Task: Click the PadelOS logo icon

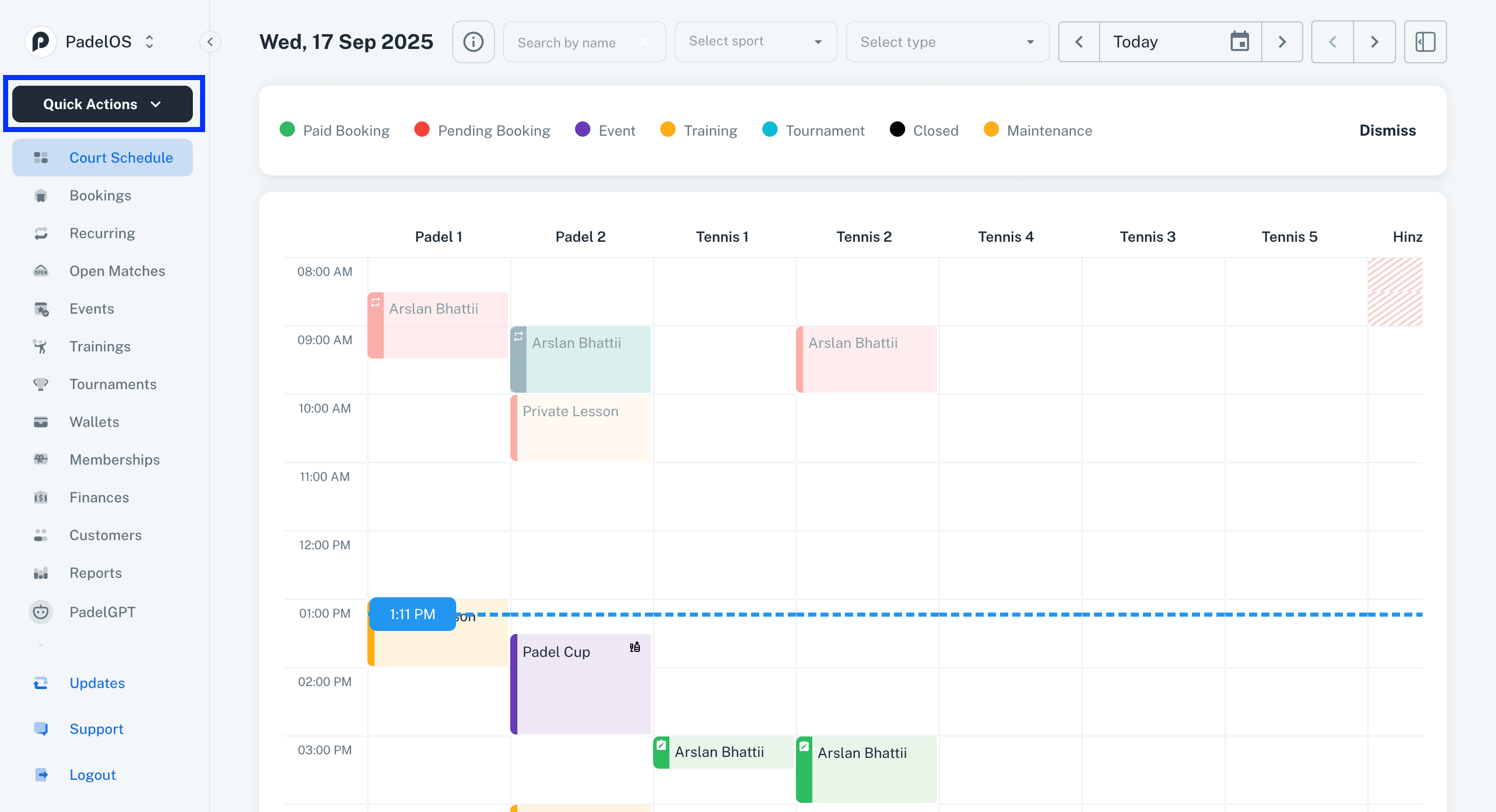Action: click(x=41, y=42)
